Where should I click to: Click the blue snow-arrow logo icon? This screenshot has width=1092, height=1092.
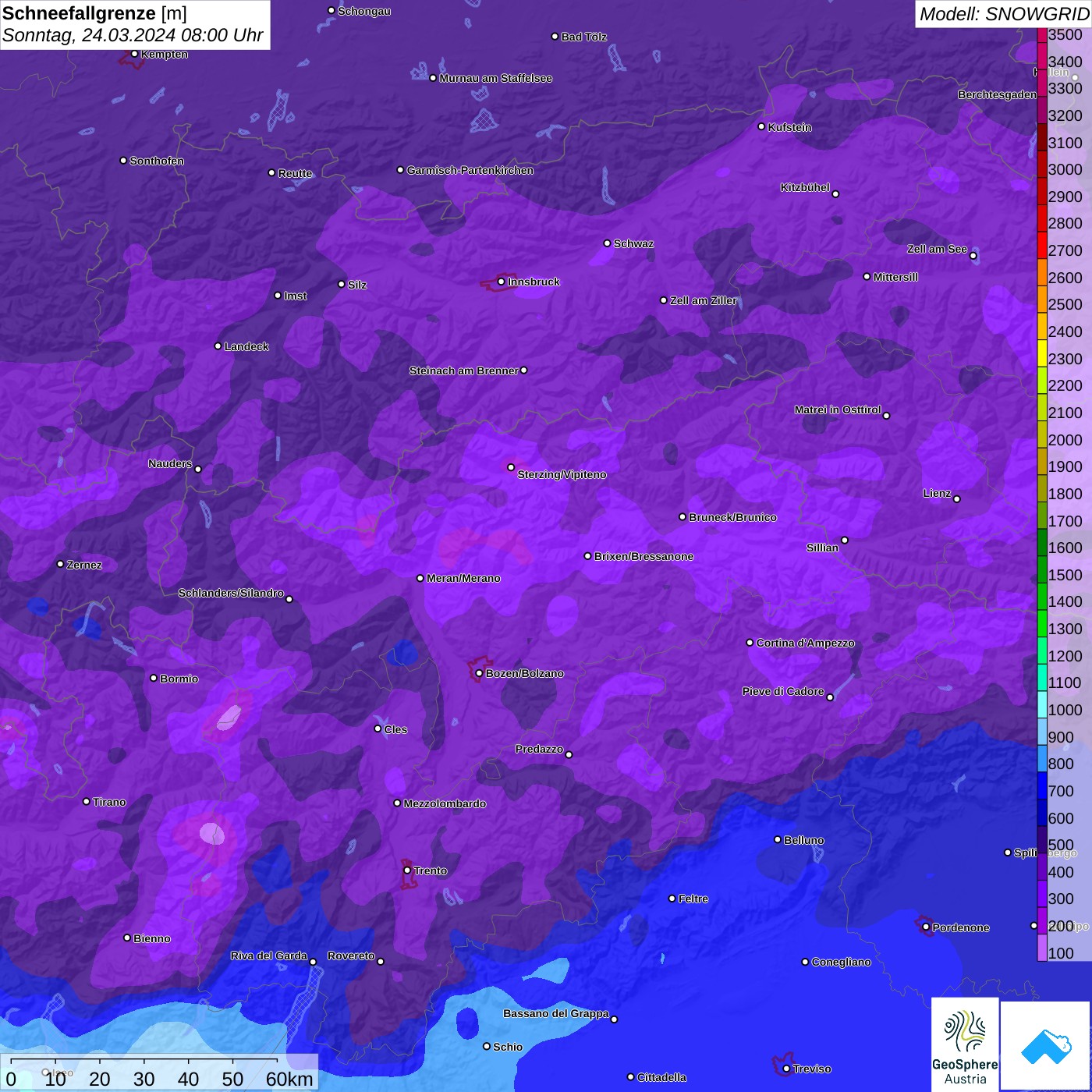point(1046,1046)
